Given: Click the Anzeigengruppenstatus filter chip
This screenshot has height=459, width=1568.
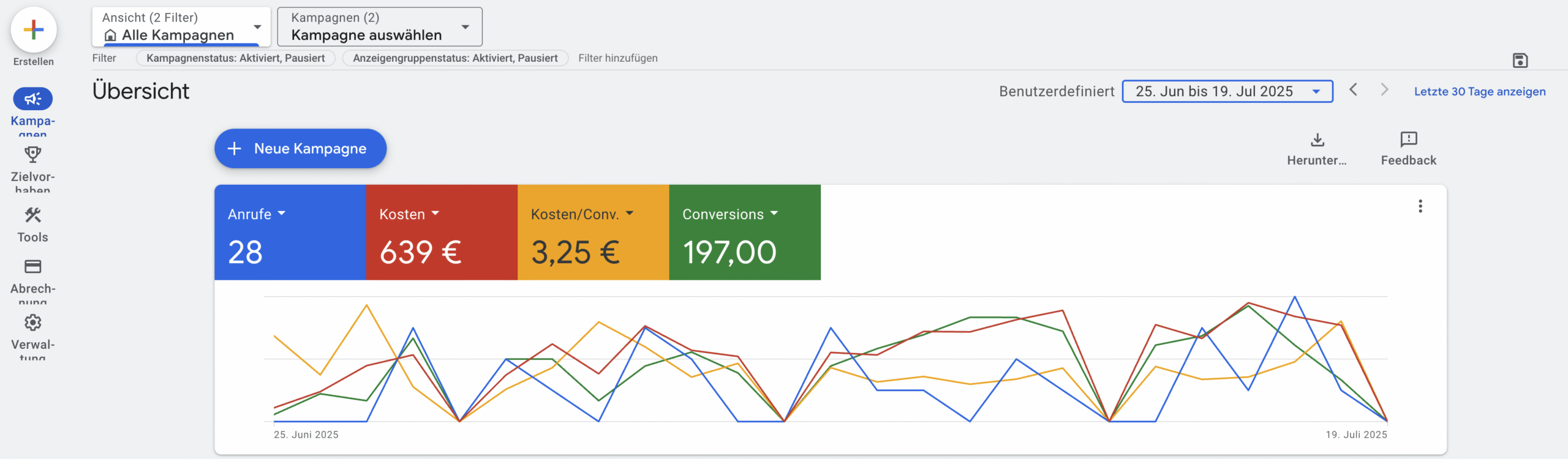Looking at the screenshot, I should click(455, 58).
